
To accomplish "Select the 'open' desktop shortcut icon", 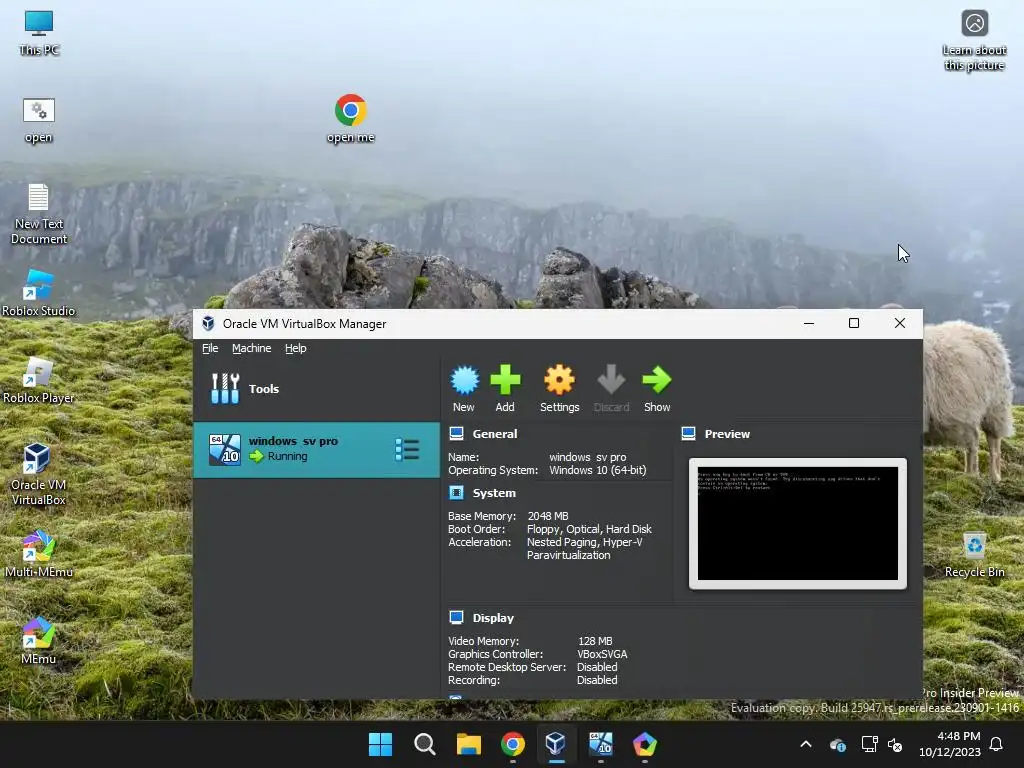I will [39, 120].
